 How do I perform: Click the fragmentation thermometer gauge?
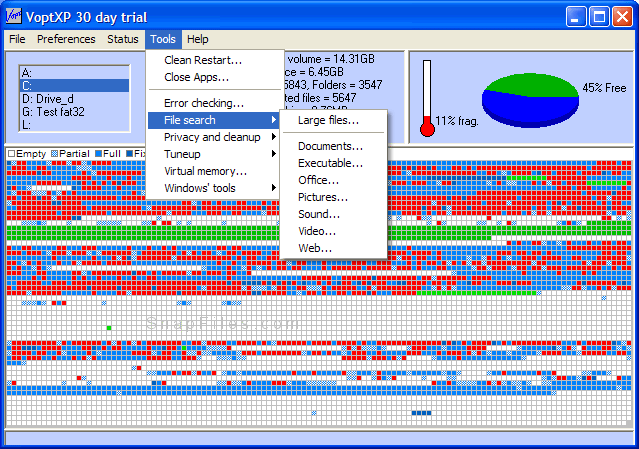[427, 98]
